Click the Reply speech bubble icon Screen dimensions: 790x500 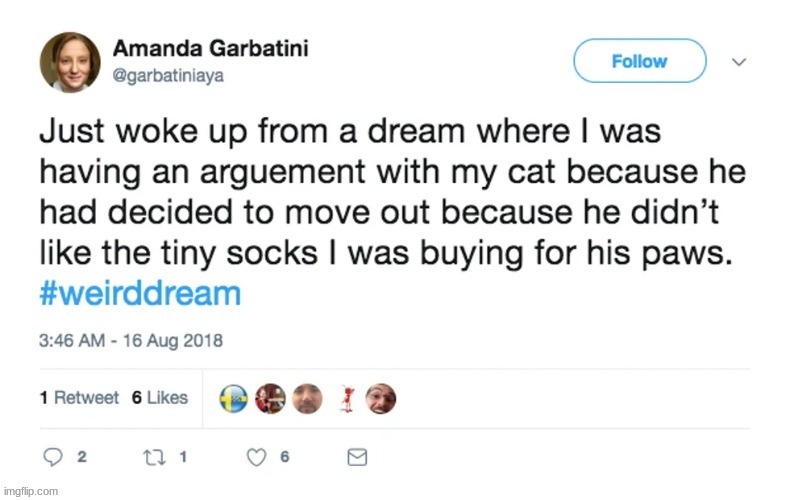coord(53,457)
